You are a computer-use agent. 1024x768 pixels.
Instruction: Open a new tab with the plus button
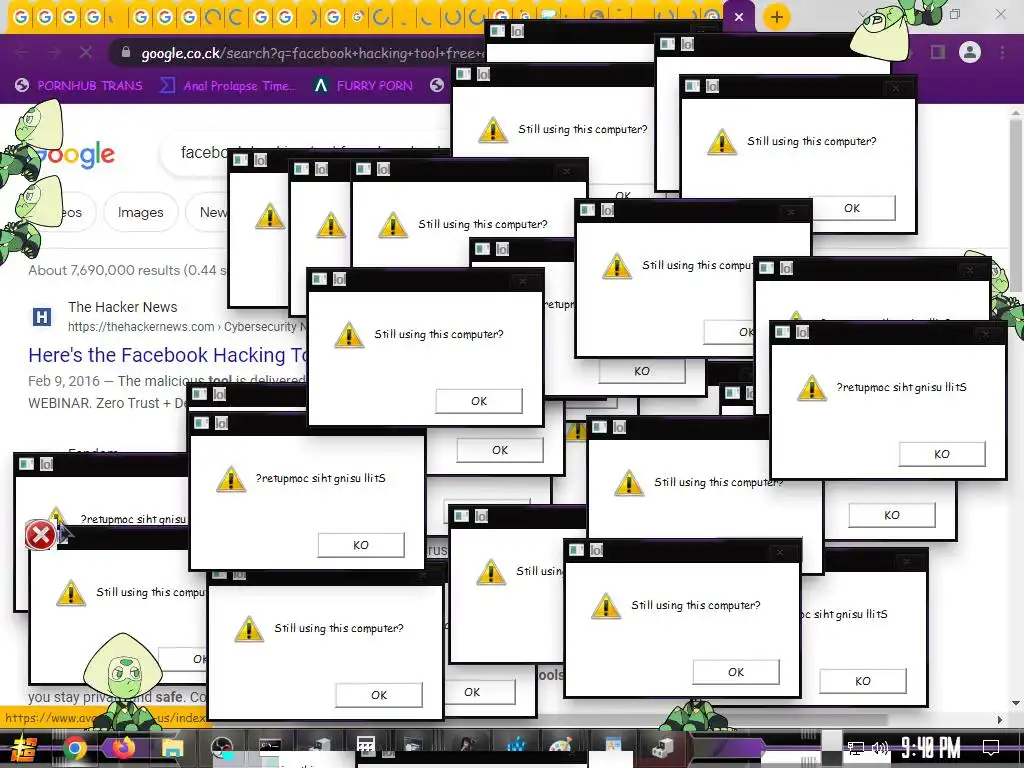pos(776,17)
